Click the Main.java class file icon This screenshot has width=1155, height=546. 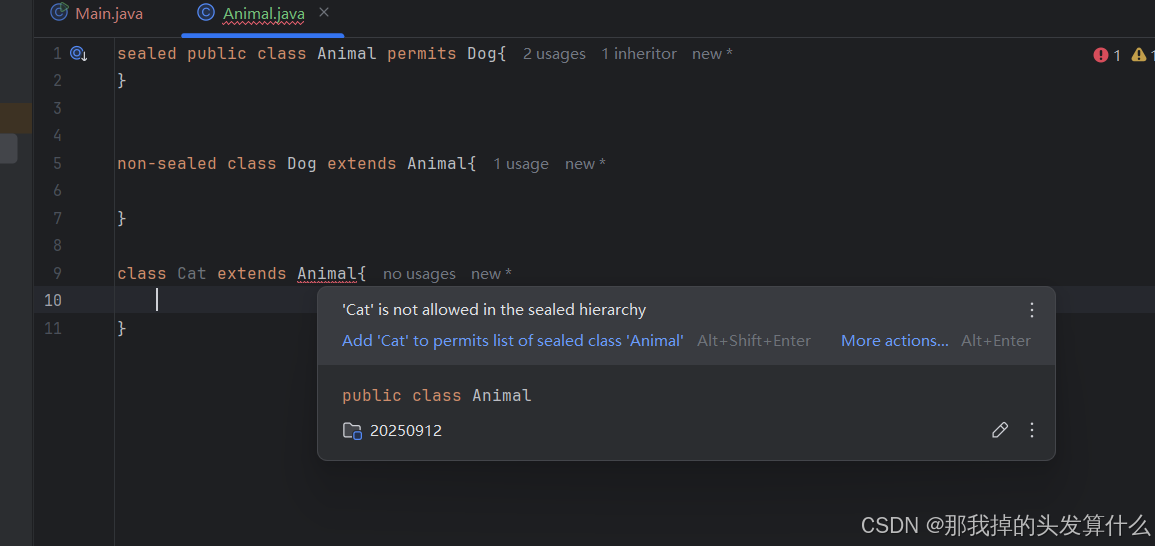59,13
